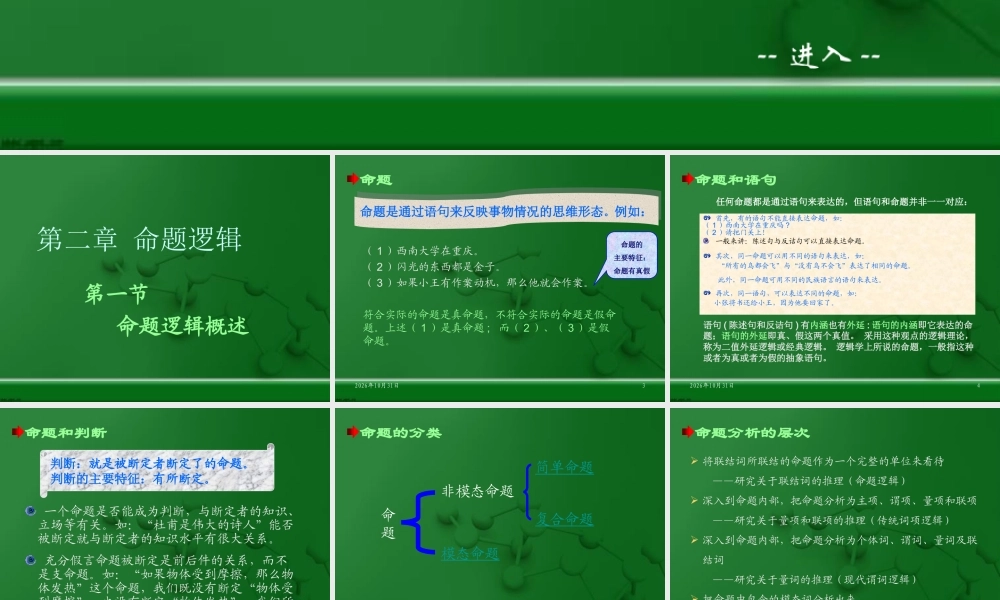Open the 命题和判断 slide thumbnail

click(x=165, y=504)
